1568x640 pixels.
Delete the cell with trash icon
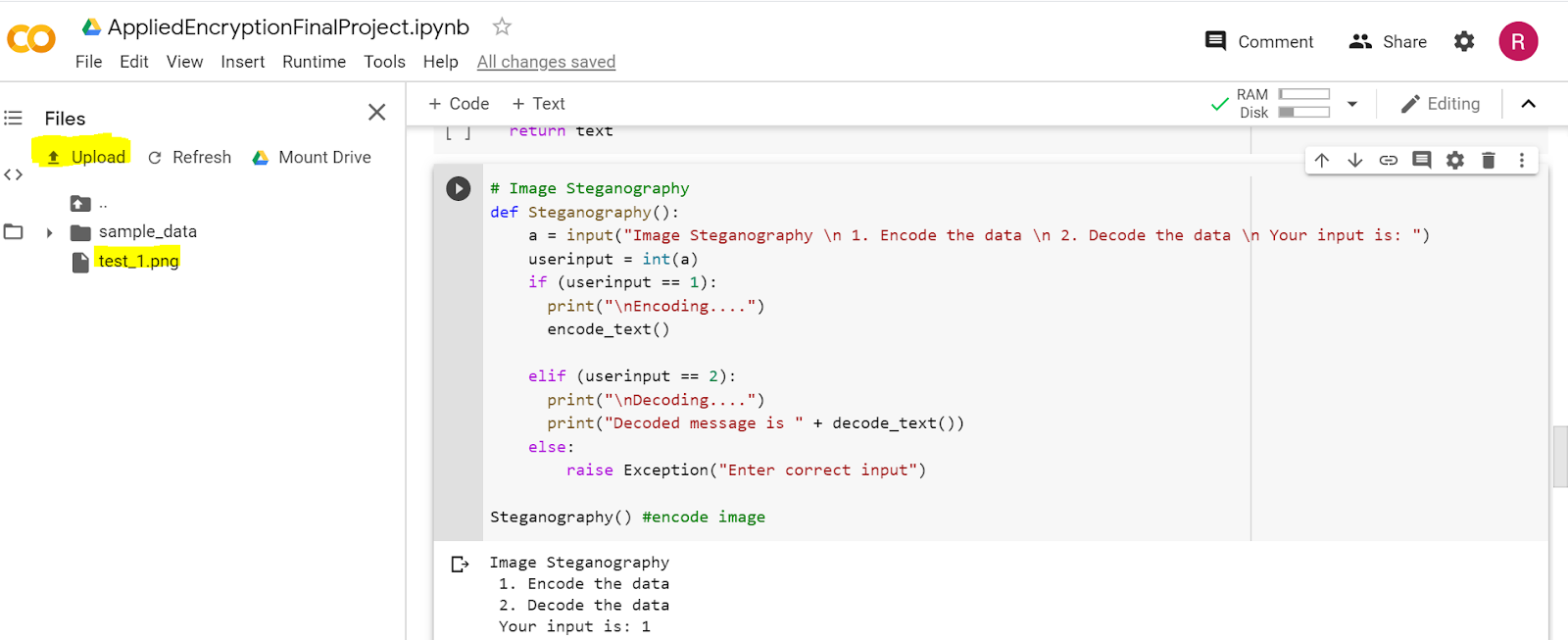tap(1489, 160)
